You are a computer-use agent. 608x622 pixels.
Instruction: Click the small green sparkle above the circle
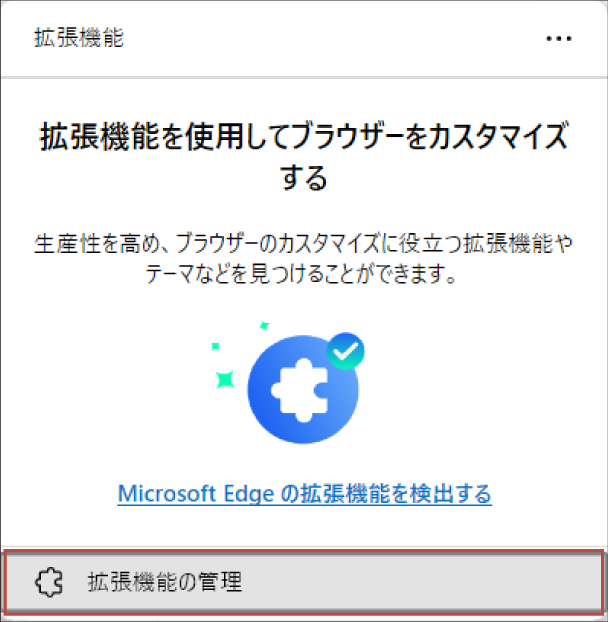264,326
